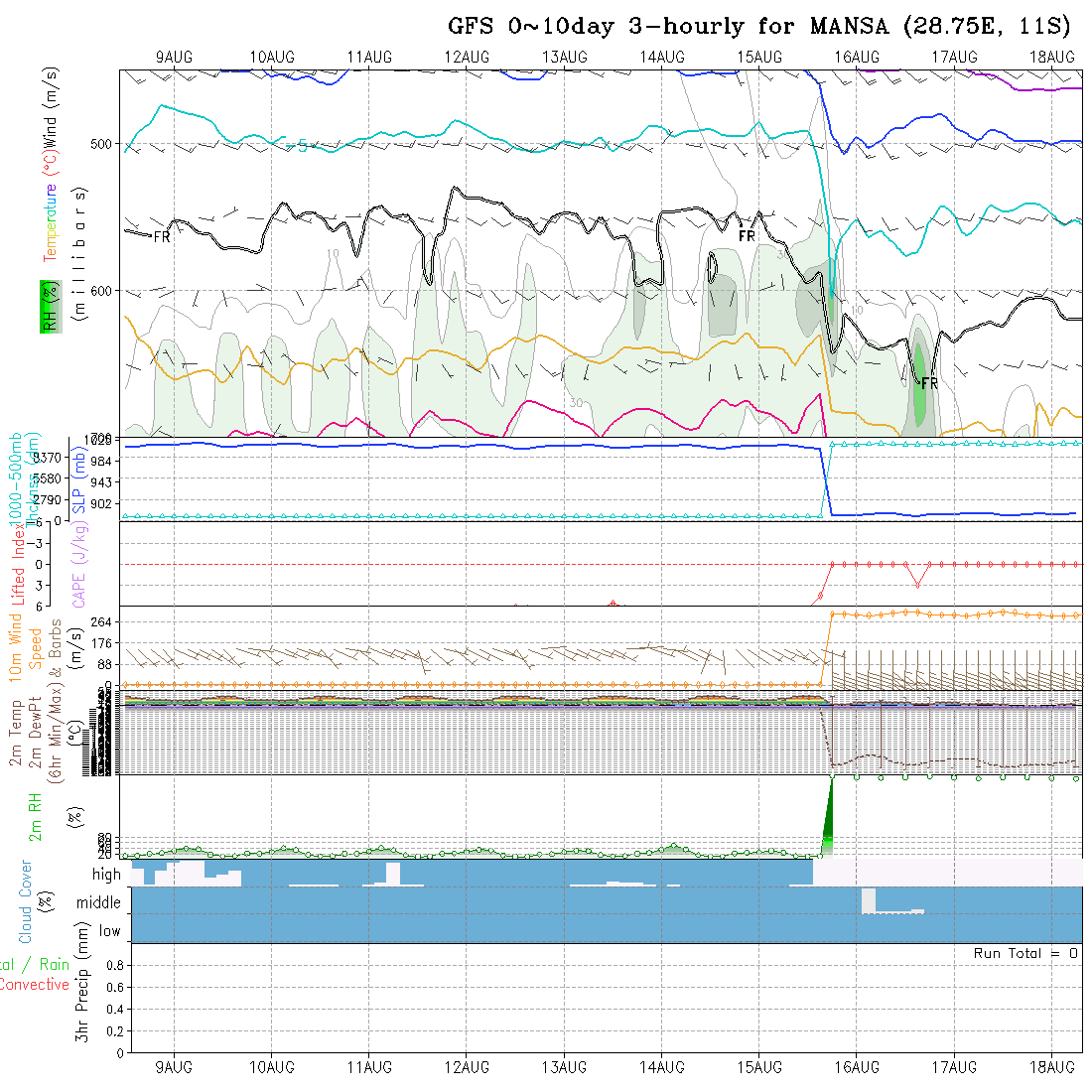Screen dimensions: 1092x1092
Task: Click the 500 millibar pressure level label
Action: coord(101,144)
